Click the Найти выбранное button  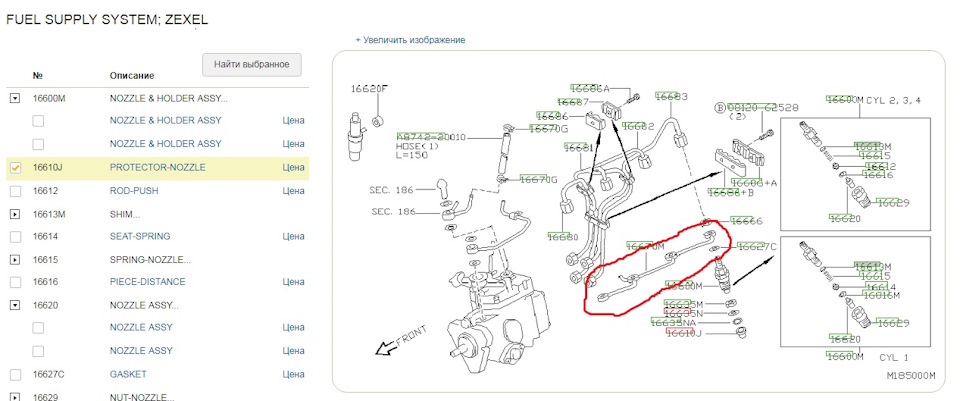(252, 64)
